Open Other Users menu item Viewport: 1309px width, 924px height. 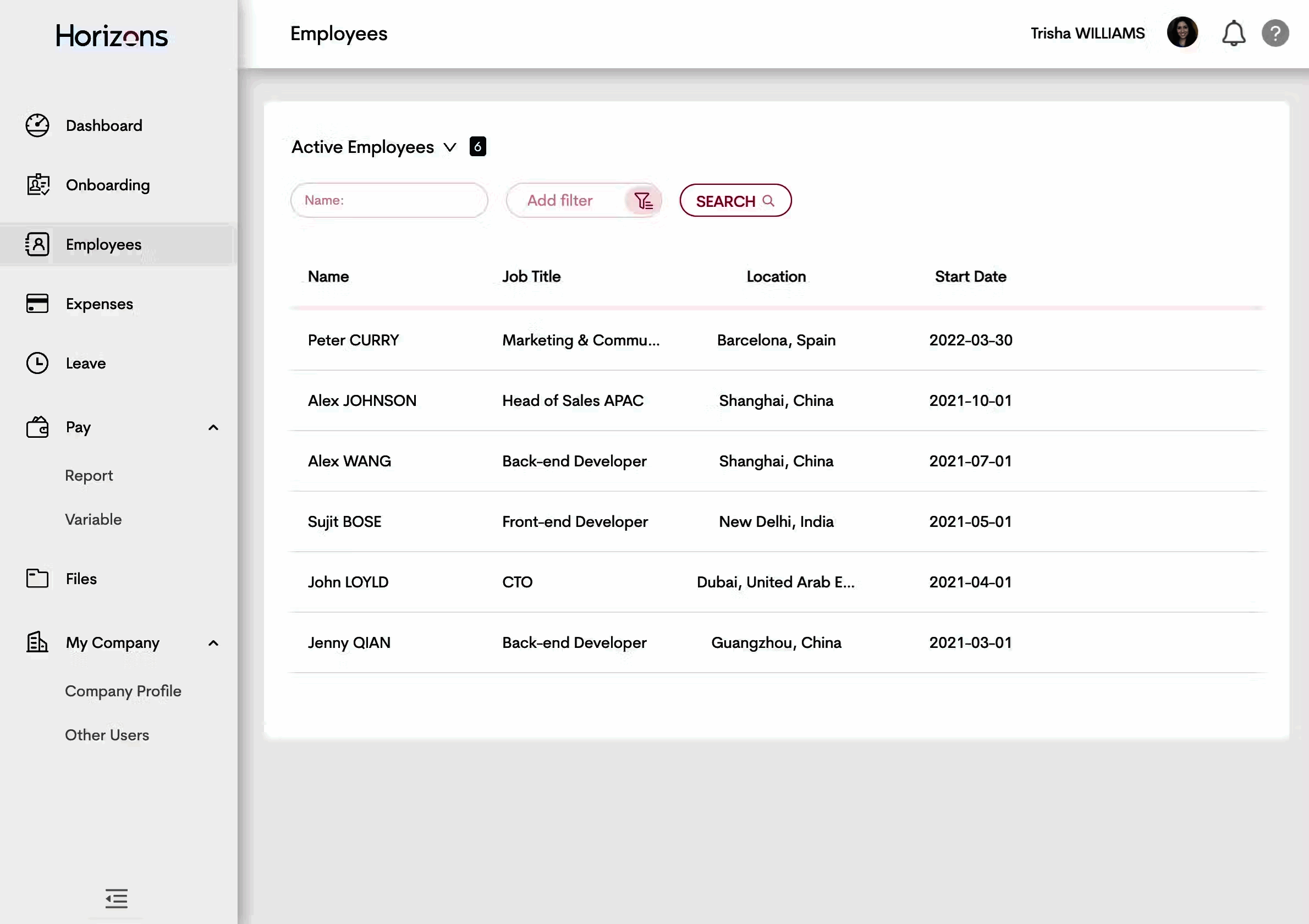tap(107, 735)
